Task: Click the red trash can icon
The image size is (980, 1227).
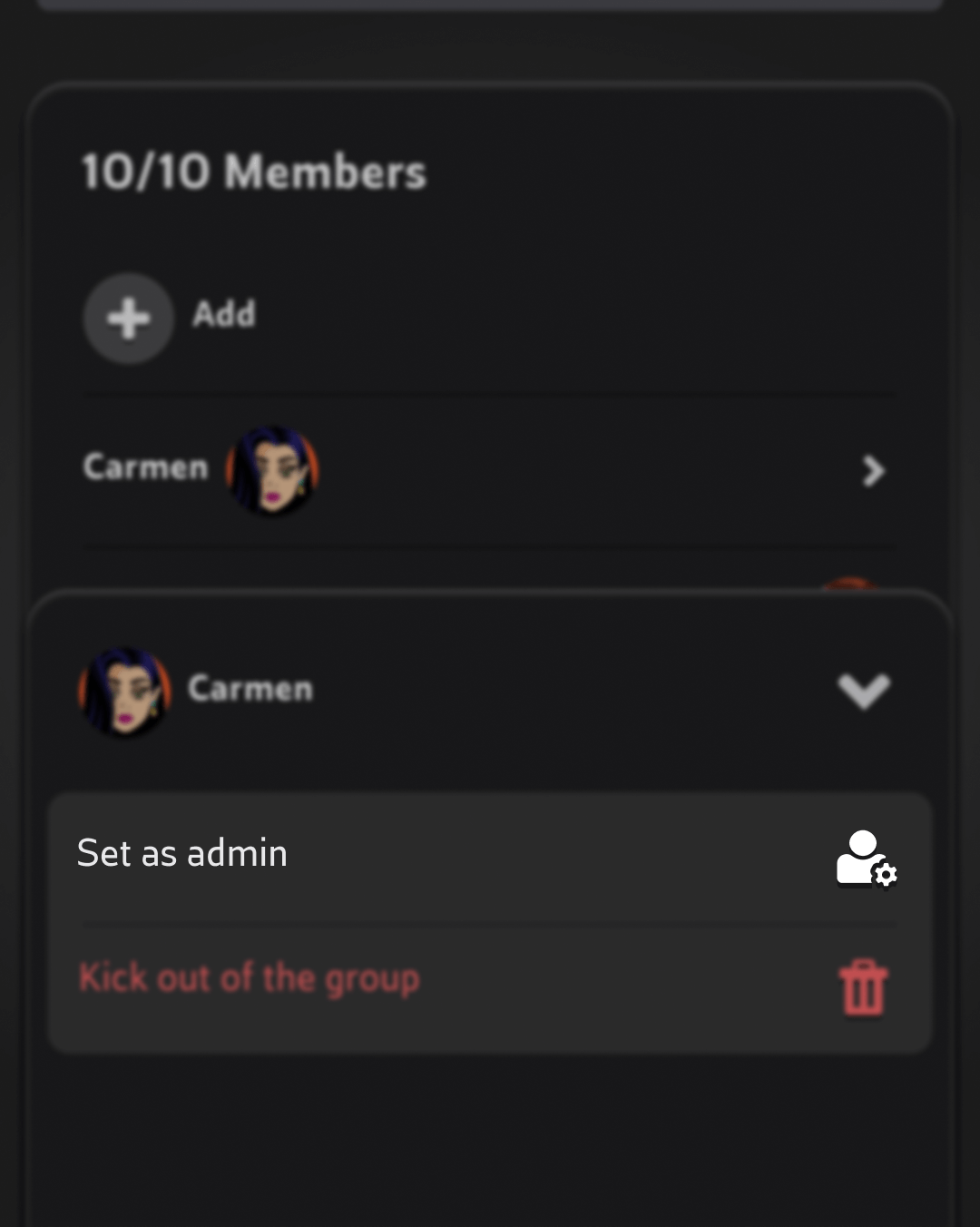Action: 863,988
